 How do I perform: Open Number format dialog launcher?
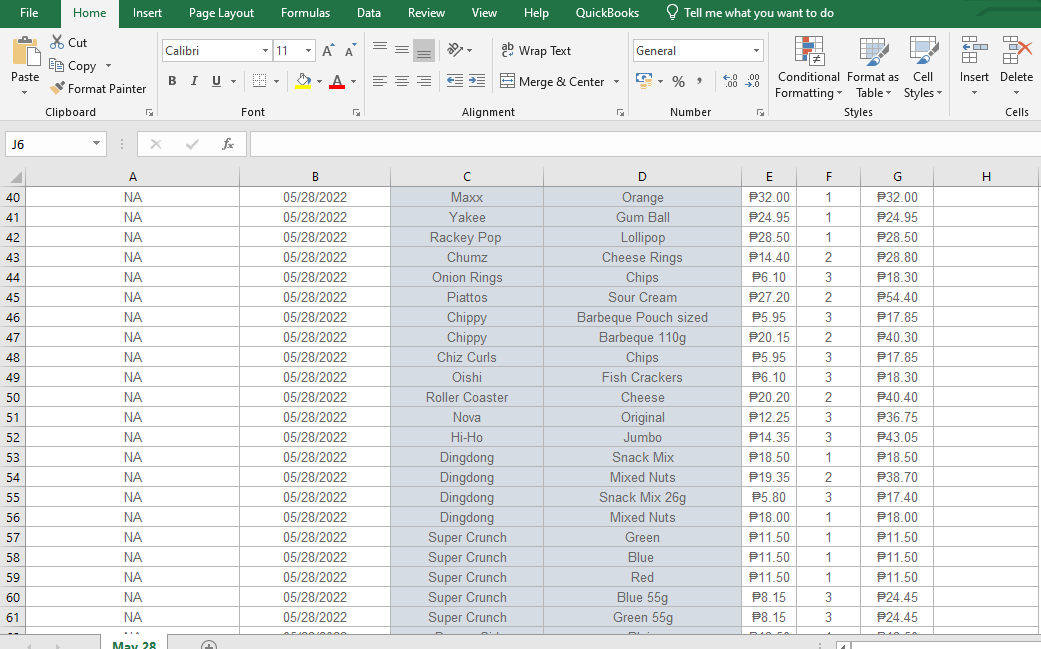point(760,113)
